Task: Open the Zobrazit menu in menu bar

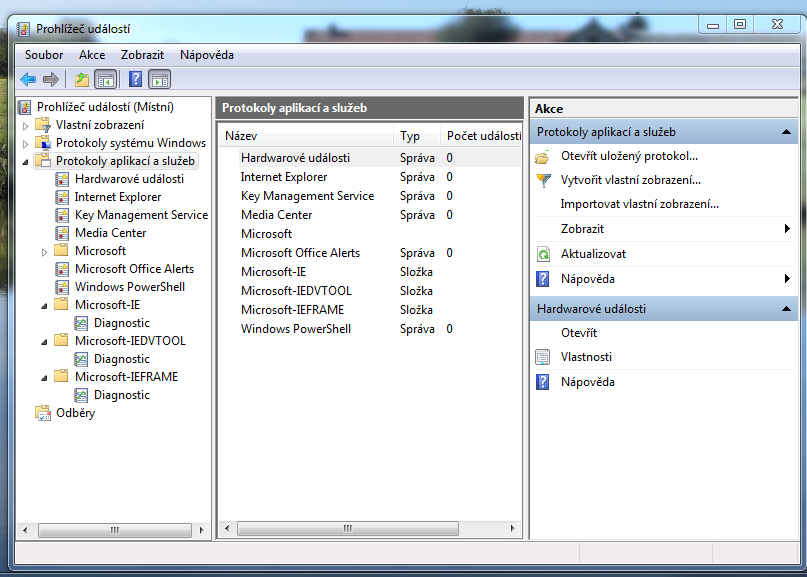Action: tap(142, 55)
